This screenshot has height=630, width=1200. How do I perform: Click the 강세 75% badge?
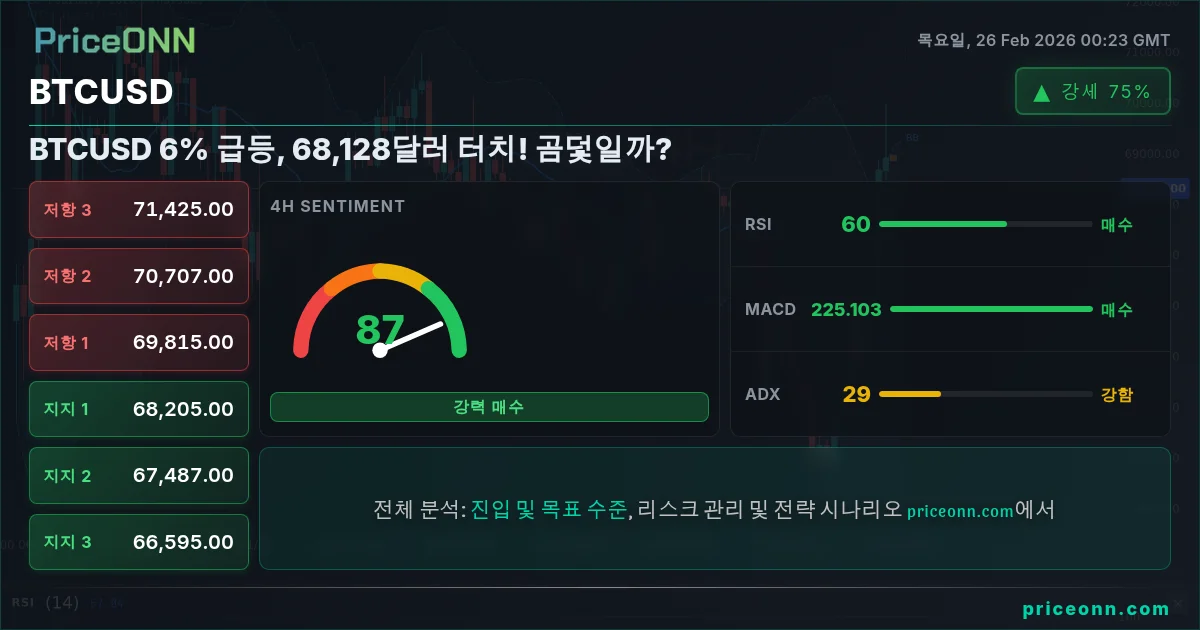point(1092,92)
